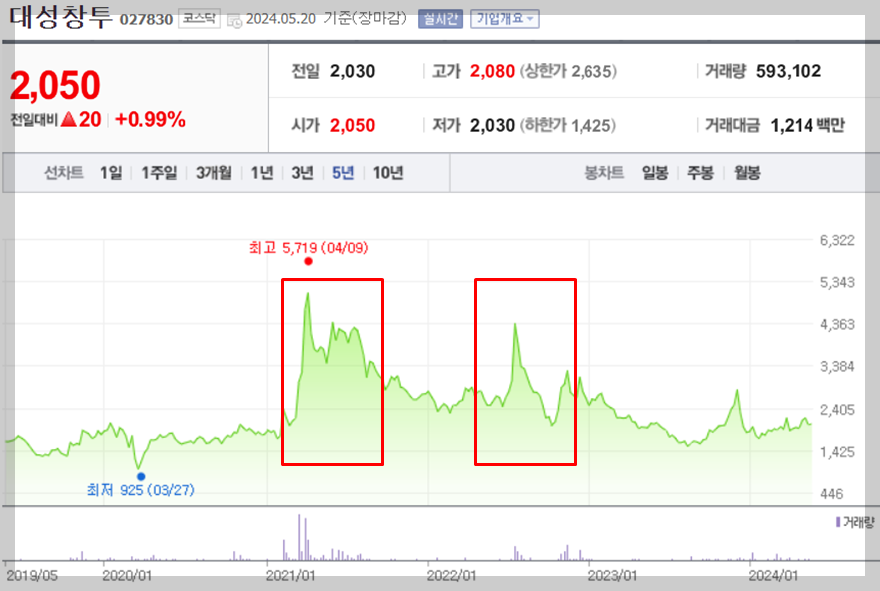This screenshot has width=880, height=591.
Task: Click the 2023/01 x-axis label
Action: 612,575
